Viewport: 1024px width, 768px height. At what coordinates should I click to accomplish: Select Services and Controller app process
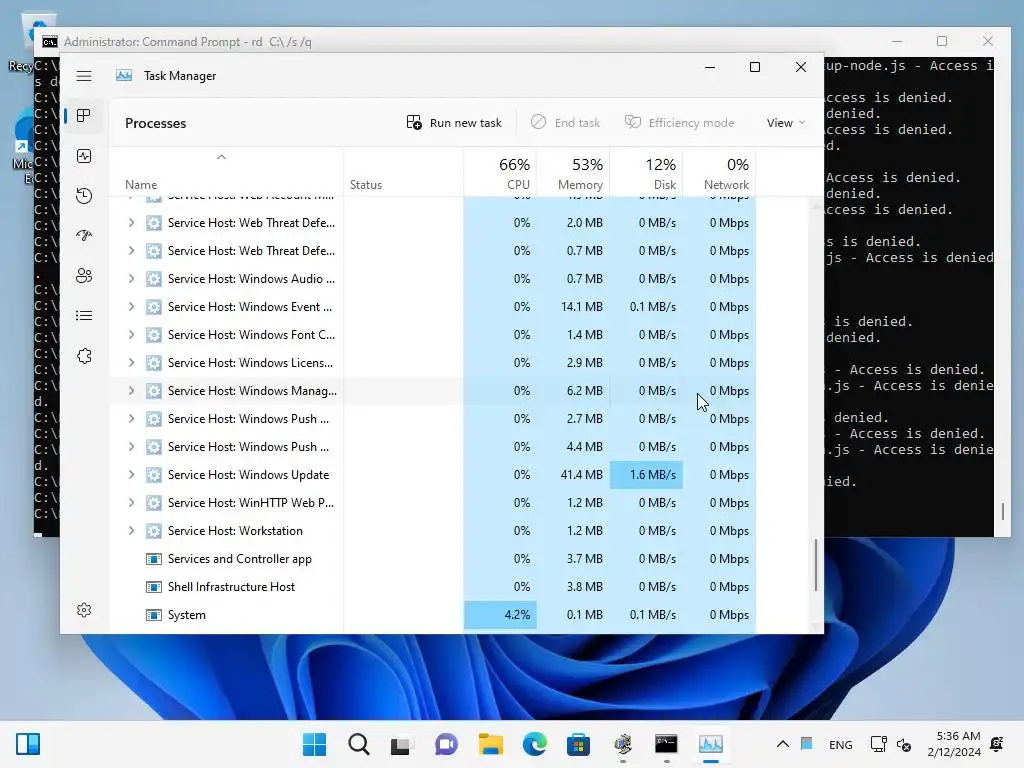point(433,559)
